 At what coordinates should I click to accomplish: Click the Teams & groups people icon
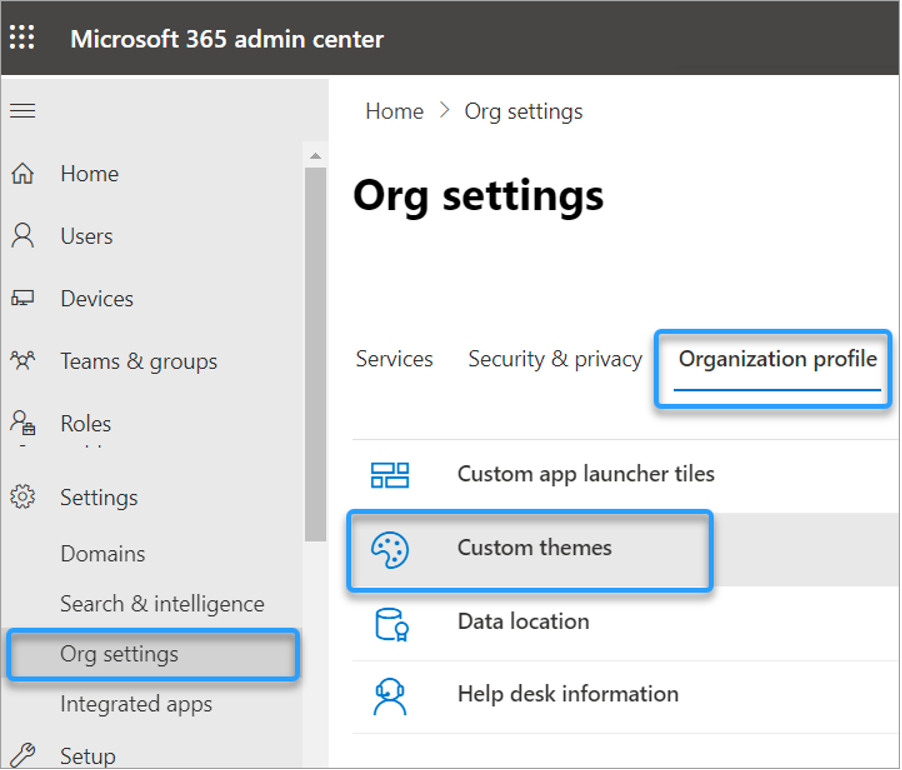pyautogui.click(x=22, y=361)
